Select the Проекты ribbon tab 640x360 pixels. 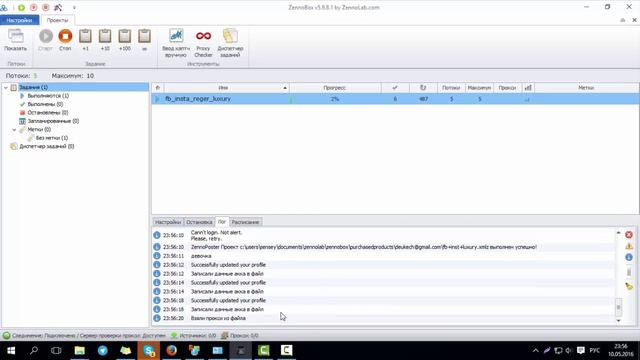(57, 20)
